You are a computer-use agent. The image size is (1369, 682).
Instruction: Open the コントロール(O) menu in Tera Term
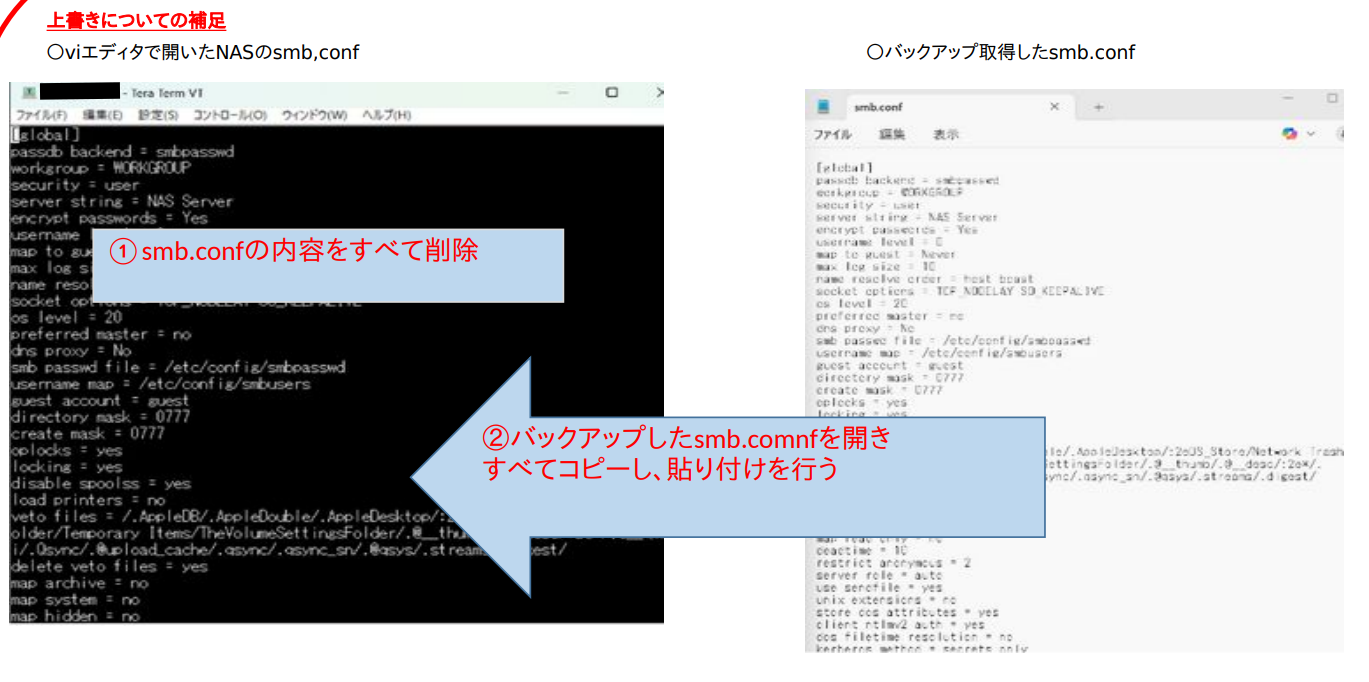[230, 115]
